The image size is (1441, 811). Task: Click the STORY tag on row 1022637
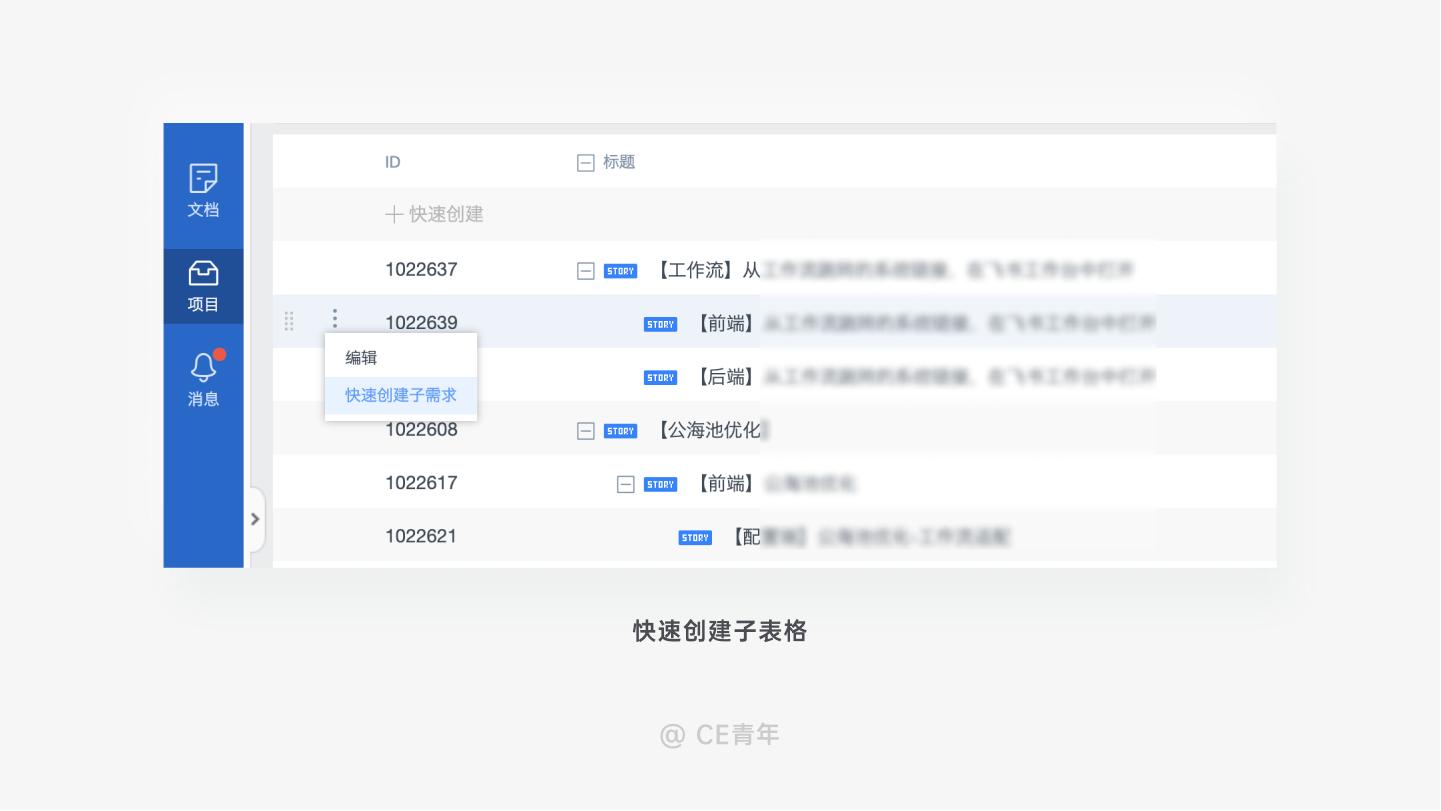point(620,270)
